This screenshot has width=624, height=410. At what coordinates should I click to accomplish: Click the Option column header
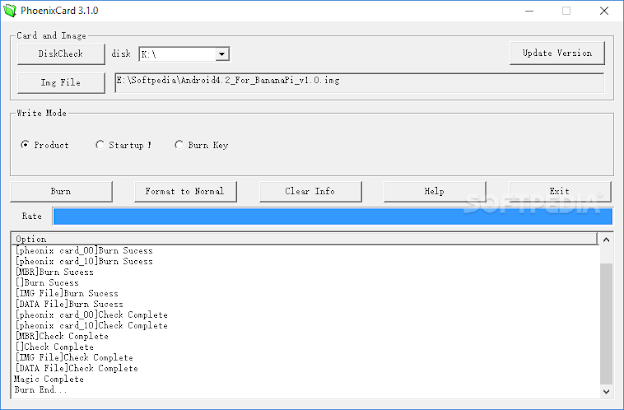304,239
